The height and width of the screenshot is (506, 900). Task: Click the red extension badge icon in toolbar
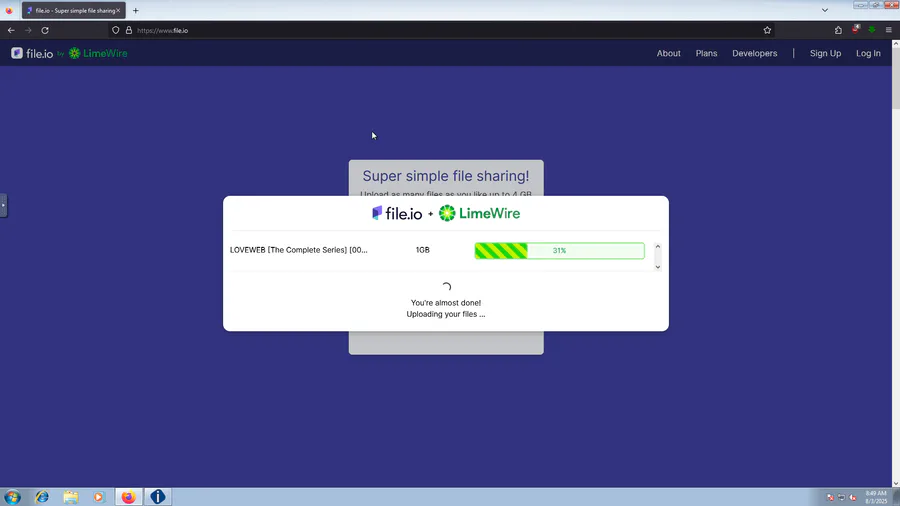(x=855, y=29)
